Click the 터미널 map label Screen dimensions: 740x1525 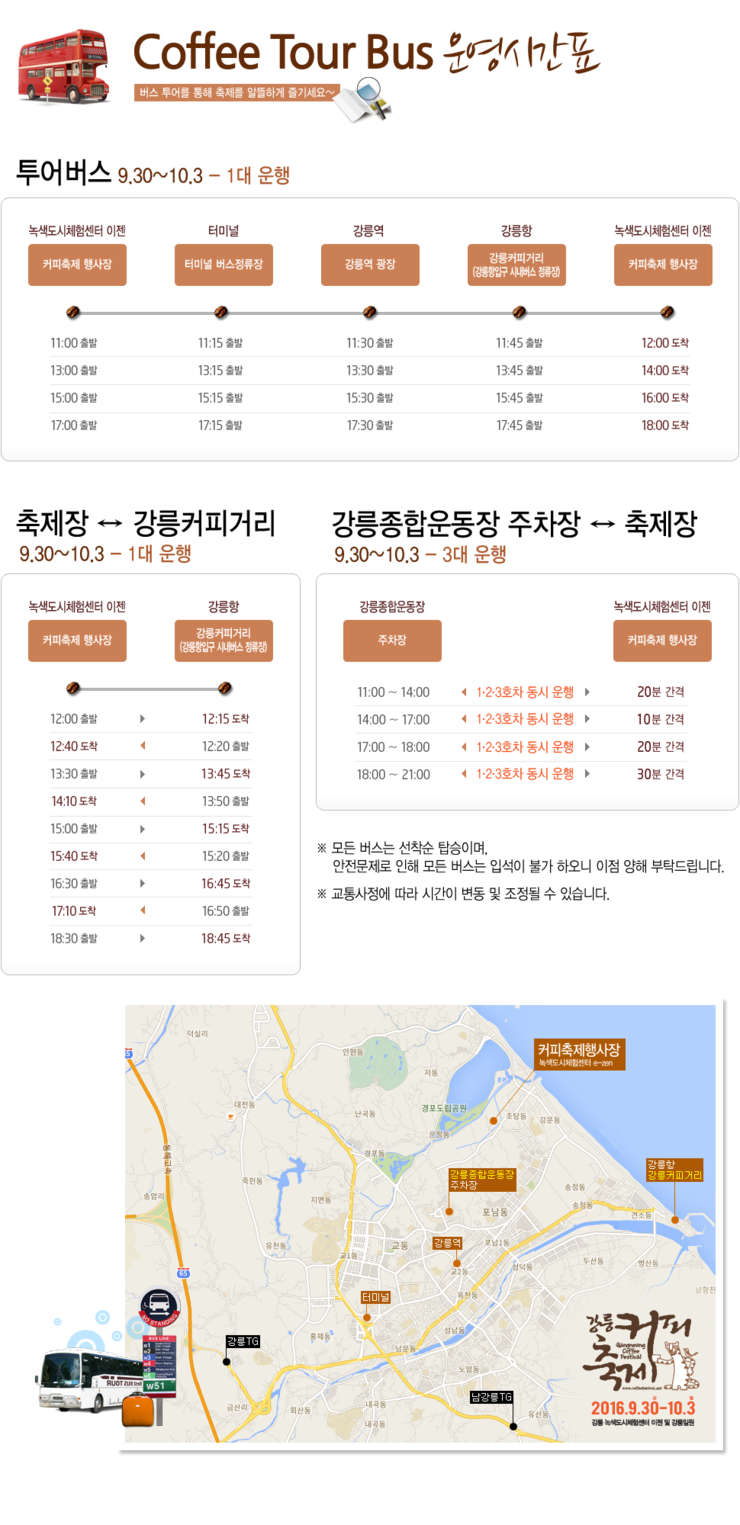376,1297
